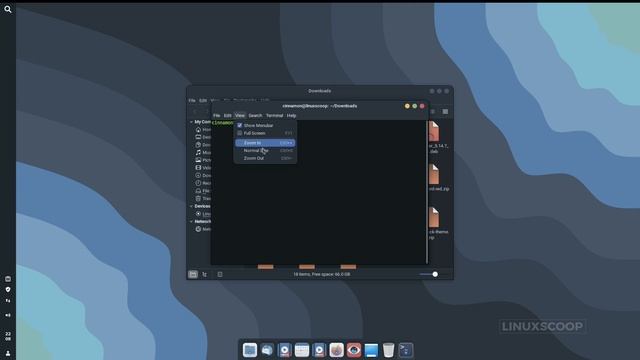The image size is (640, 360).
Task: Click the Downloads window title bar
Action: 320,91
